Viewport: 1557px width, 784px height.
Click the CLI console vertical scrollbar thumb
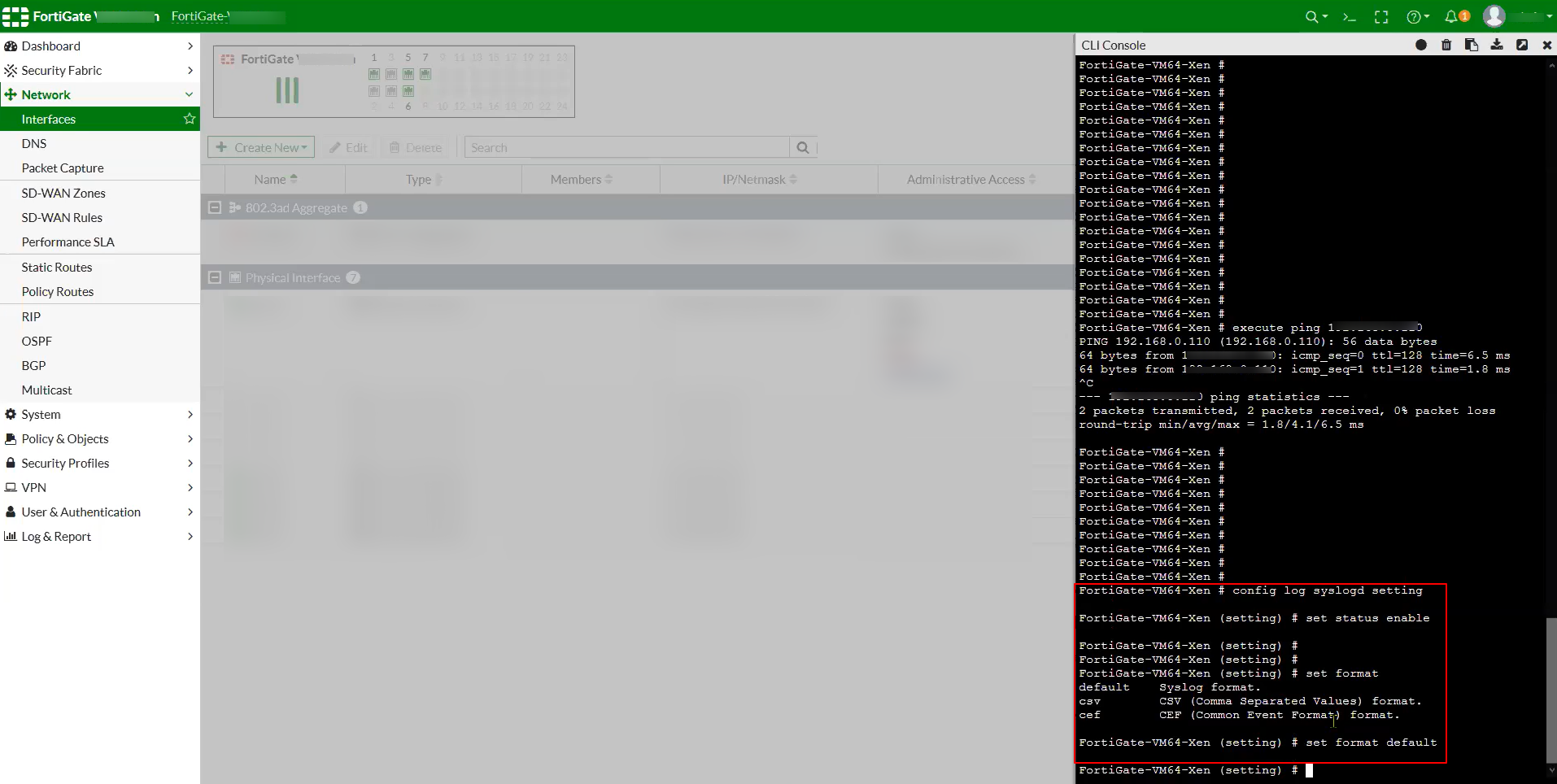(x=1551, y=690)
